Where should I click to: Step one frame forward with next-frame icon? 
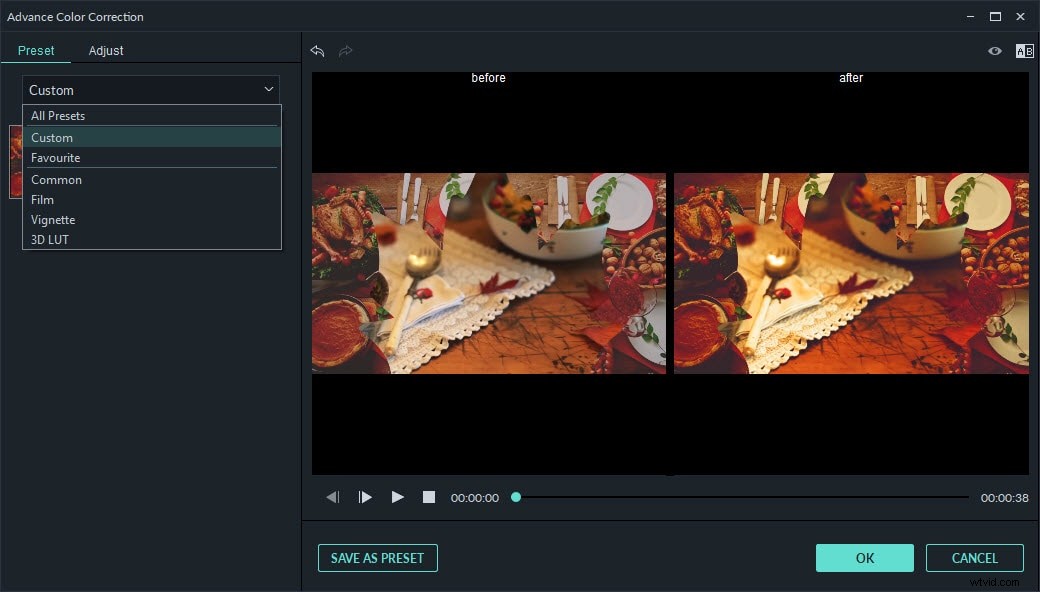tap(365, 496)
